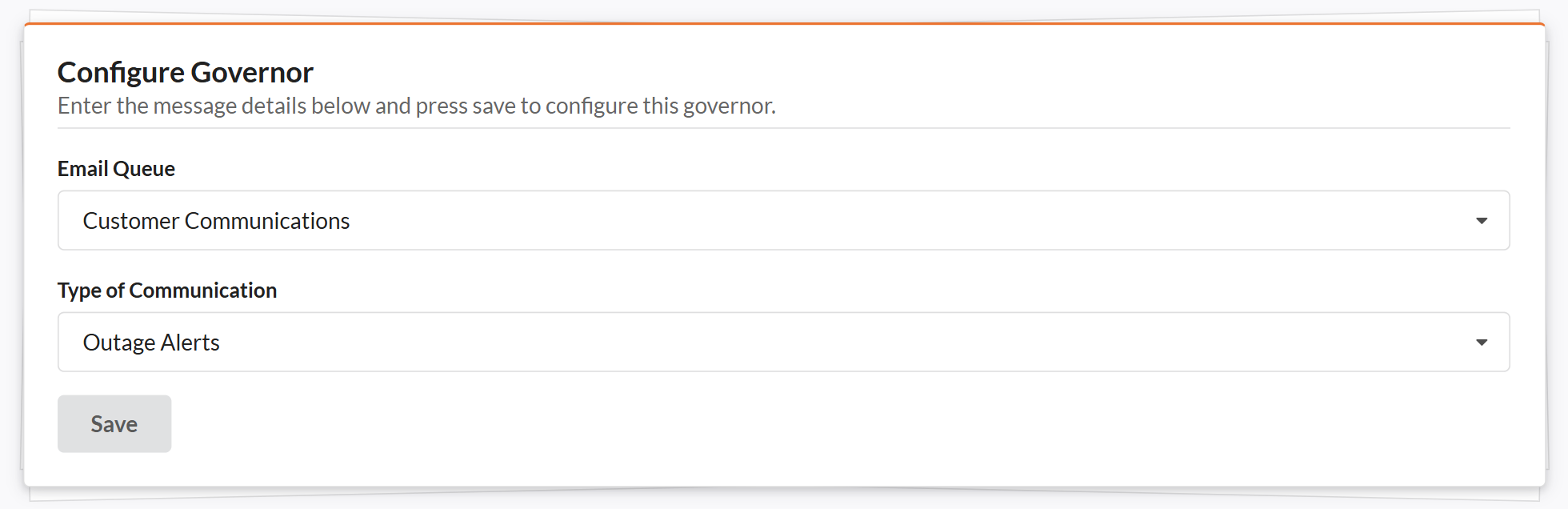Click the Type of Communication caret arrow

(1482, 343)
